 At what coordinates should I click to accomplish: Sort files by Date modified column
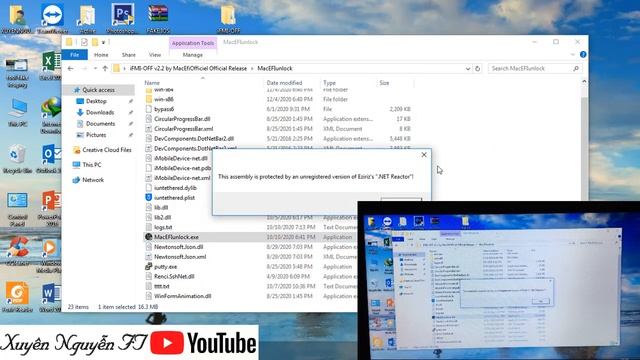pyautogui.click(x=284, y=83)
